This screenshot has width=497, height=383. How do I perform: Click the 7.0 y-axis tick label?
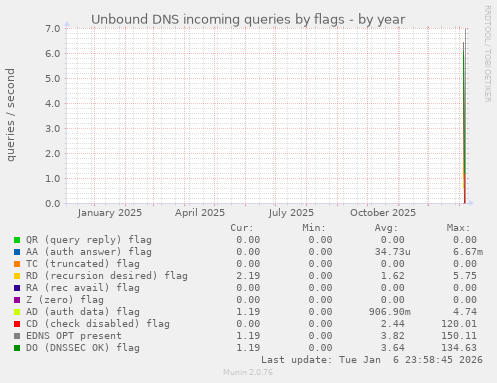tap(53, 28)
